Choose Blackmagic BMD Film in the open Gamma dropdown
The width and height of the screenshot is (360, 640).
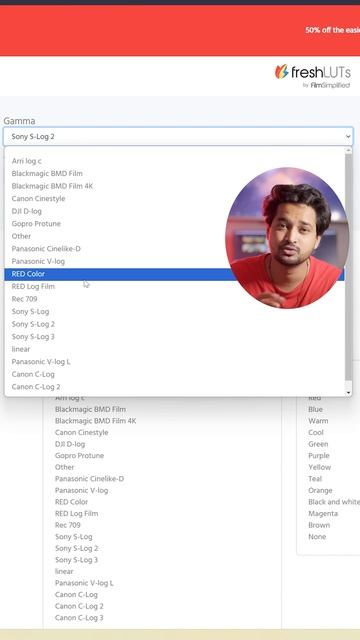tap(174, 173)
